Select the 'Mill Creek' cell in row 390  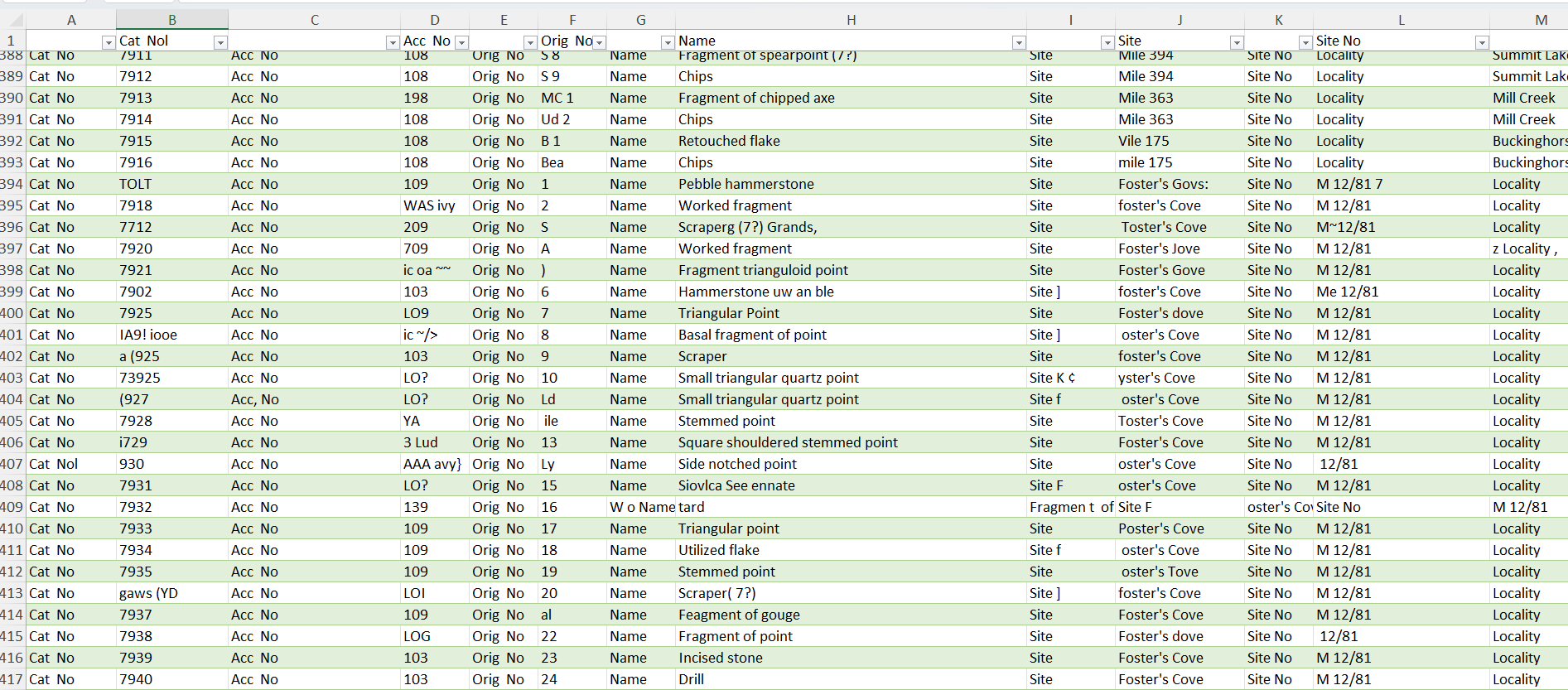[1523, 98]
